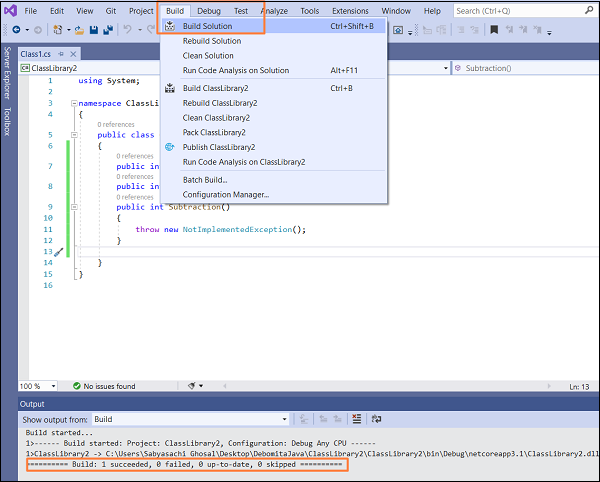Image resolution: width=600 pixels, height=482 pixels.
Task: Open the Server Explorer side tab
Action: click(x=7, y=72)
